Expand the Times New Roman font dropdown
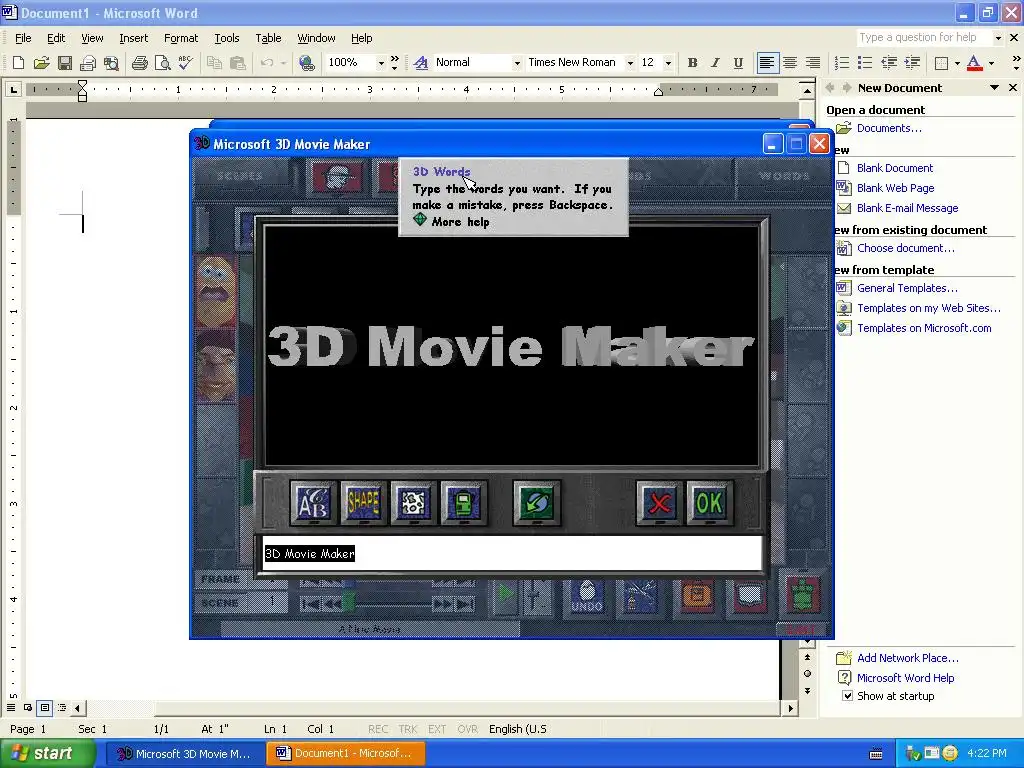 pos(630,63)
